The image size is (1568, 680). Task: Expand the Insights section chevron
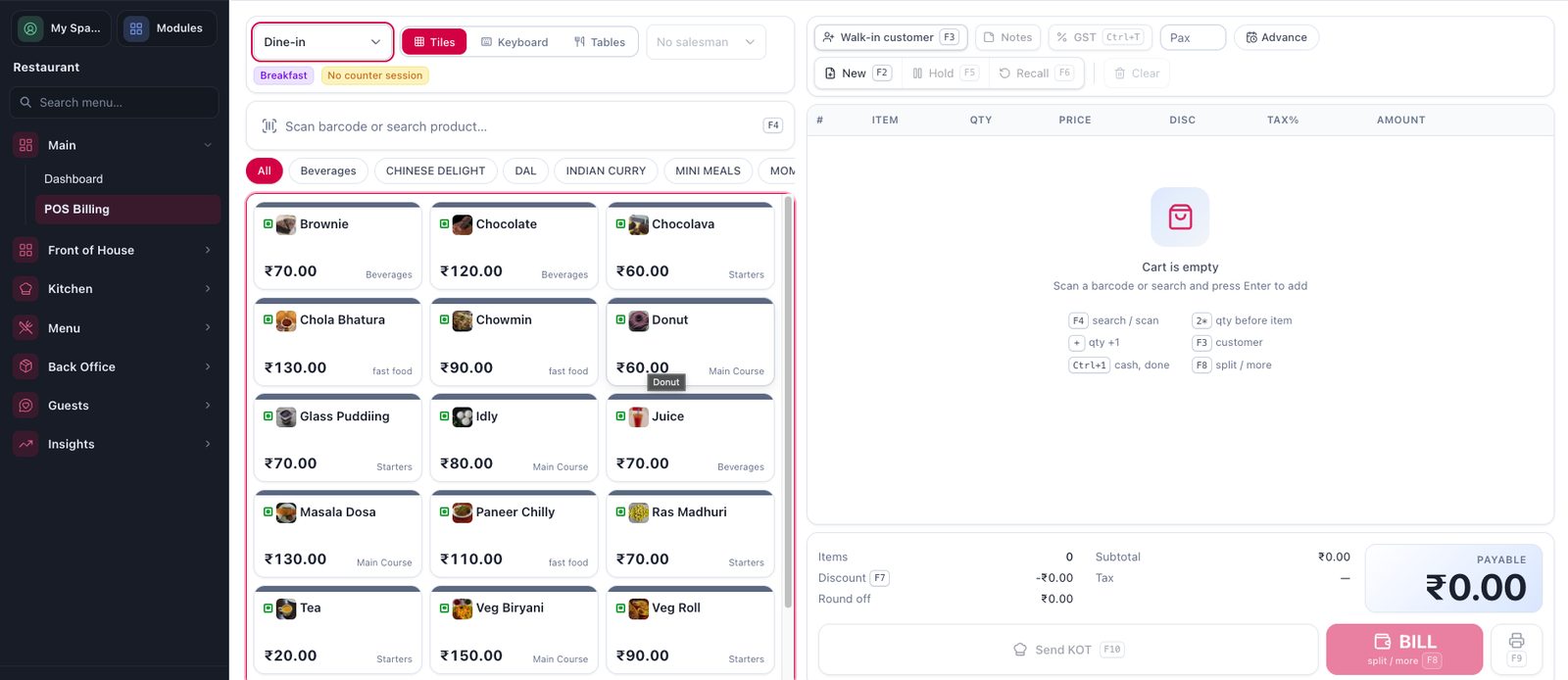tap(208, 444)
